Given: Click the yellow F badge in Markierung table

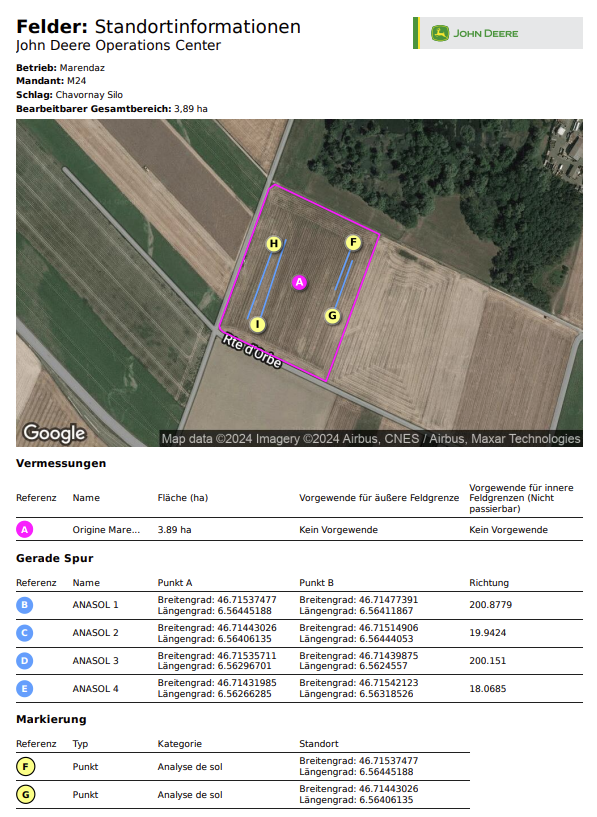Looking at the screenshot, I should point(26,767).
